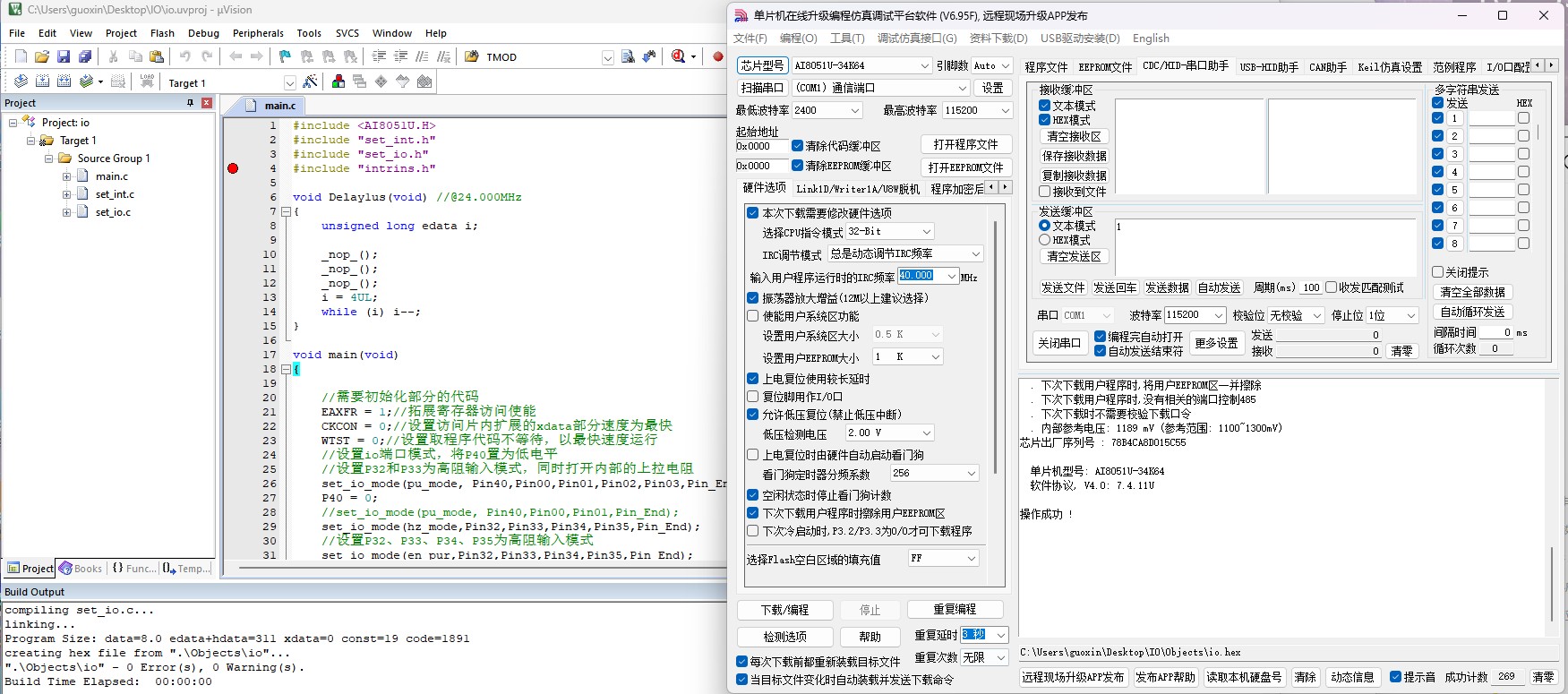Click the Cut scissors icon

pos(114,56)
